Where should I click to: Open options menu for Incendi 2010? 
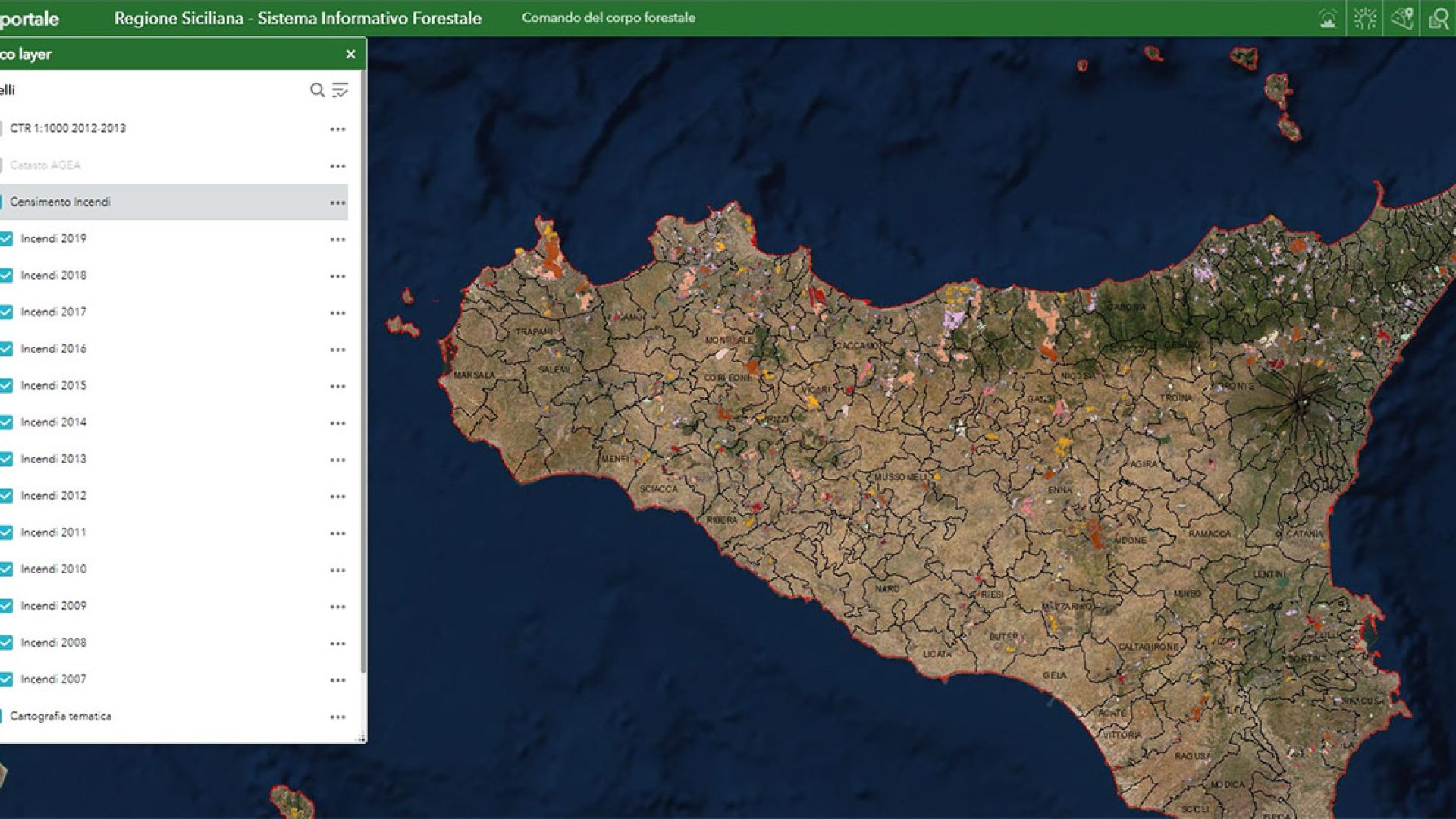[337, 570]
